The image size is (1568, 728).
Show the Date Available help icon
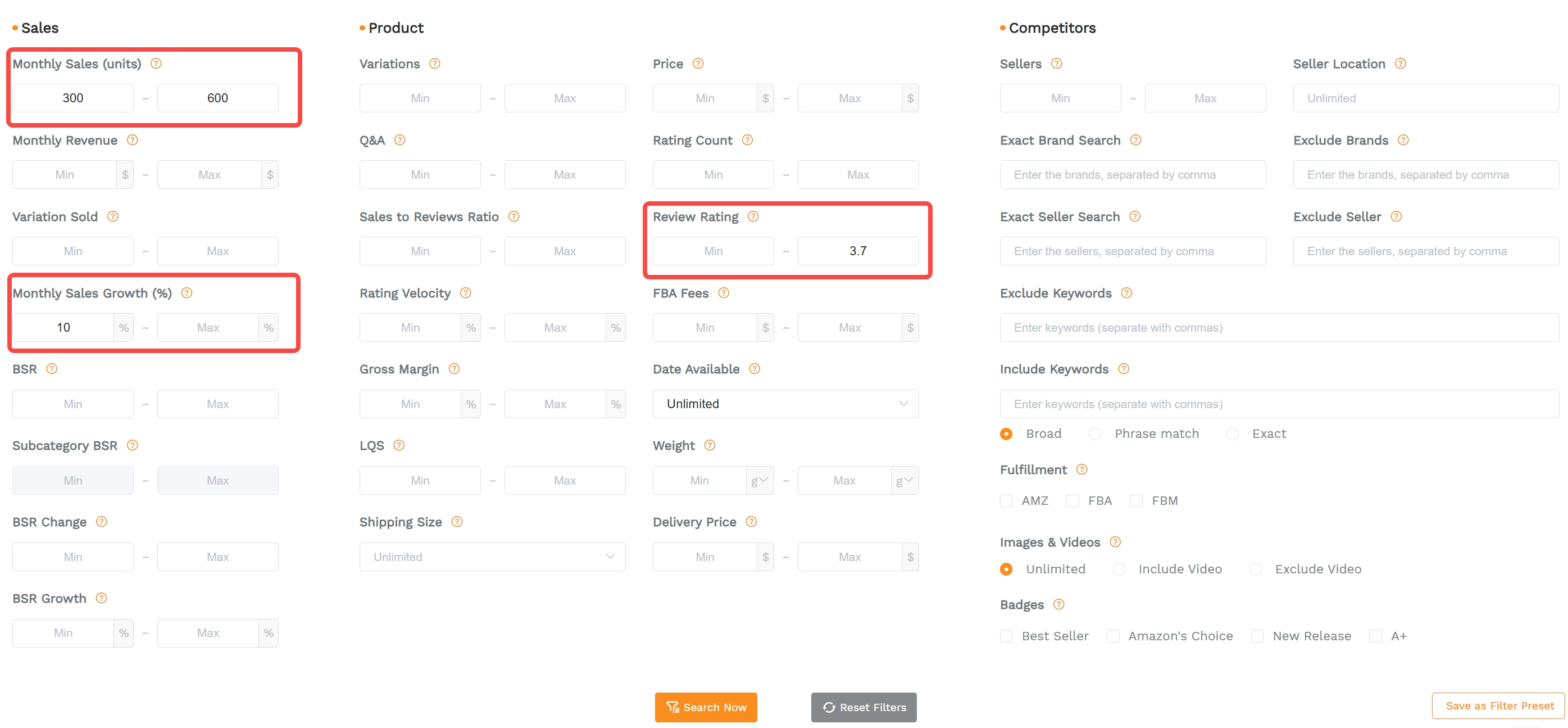tap(755, 369)
